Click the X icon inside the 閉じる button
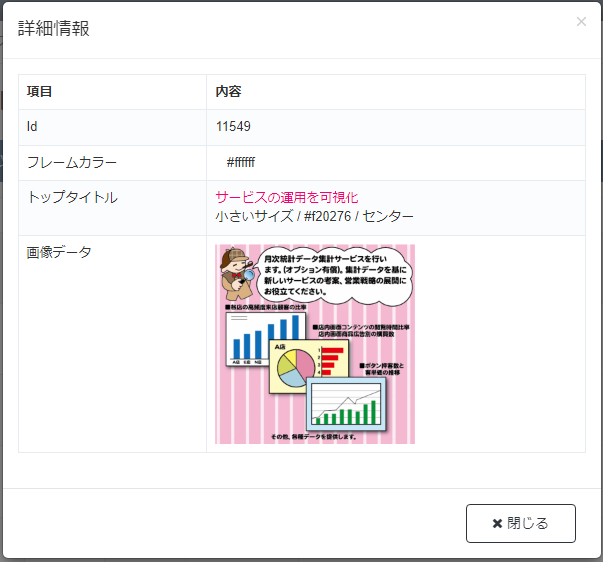Image resolution: width=603 pixels, height=562 pixels. 497,524
